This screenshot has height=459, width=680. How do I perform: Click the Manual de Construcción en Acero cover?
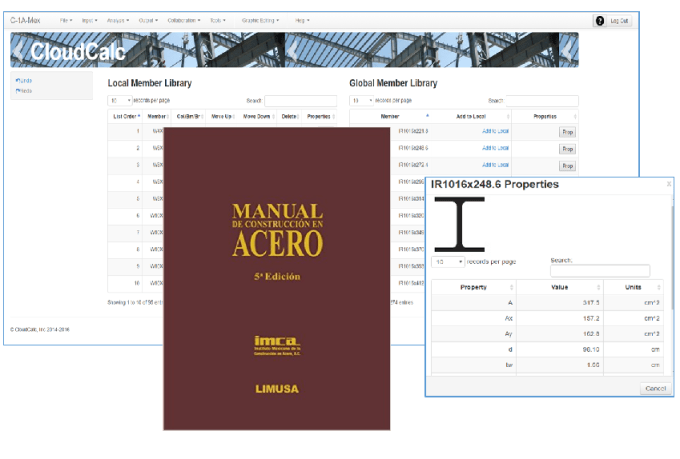[x=276, y=278]
